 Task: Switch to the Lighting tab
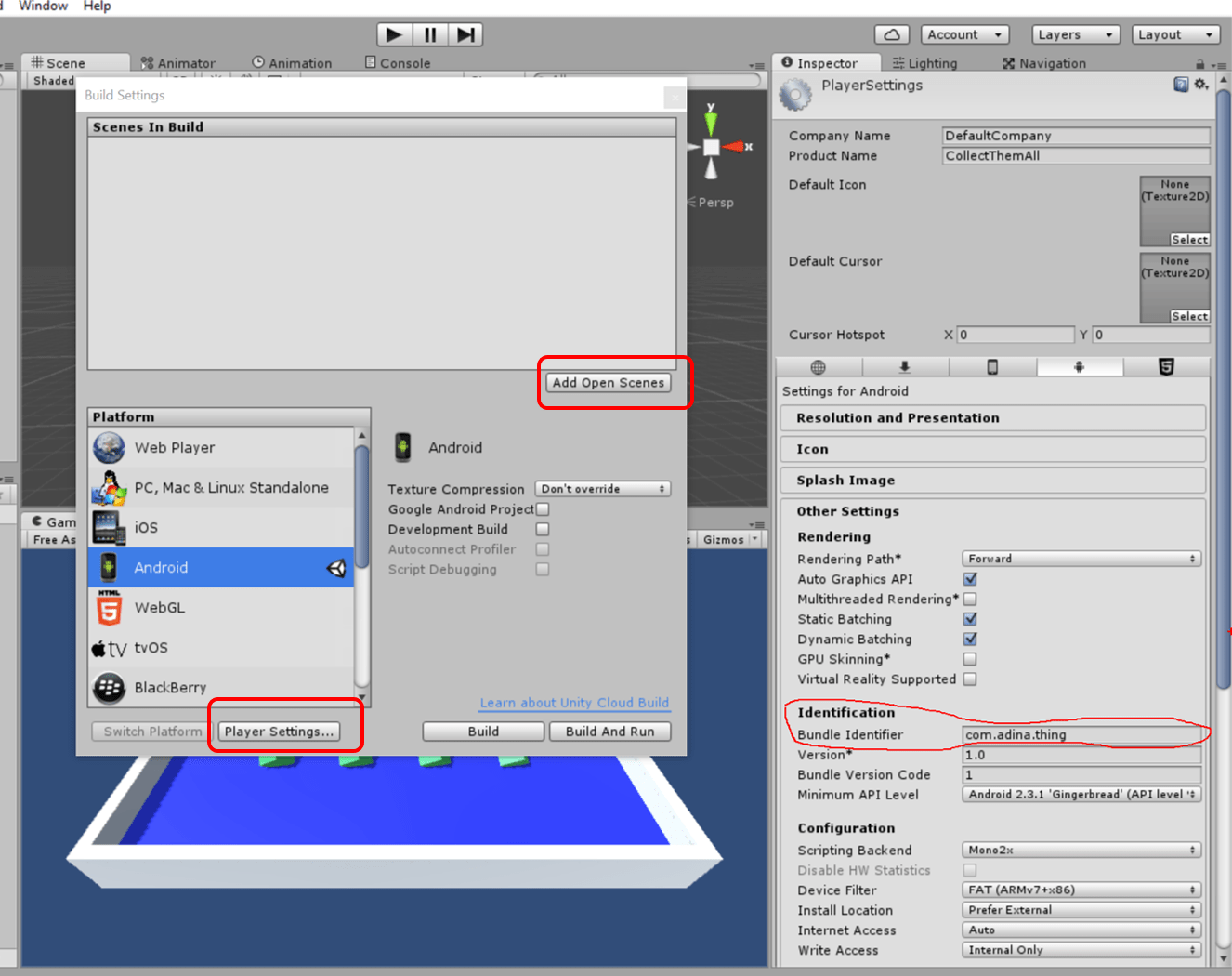pos(924,63)
